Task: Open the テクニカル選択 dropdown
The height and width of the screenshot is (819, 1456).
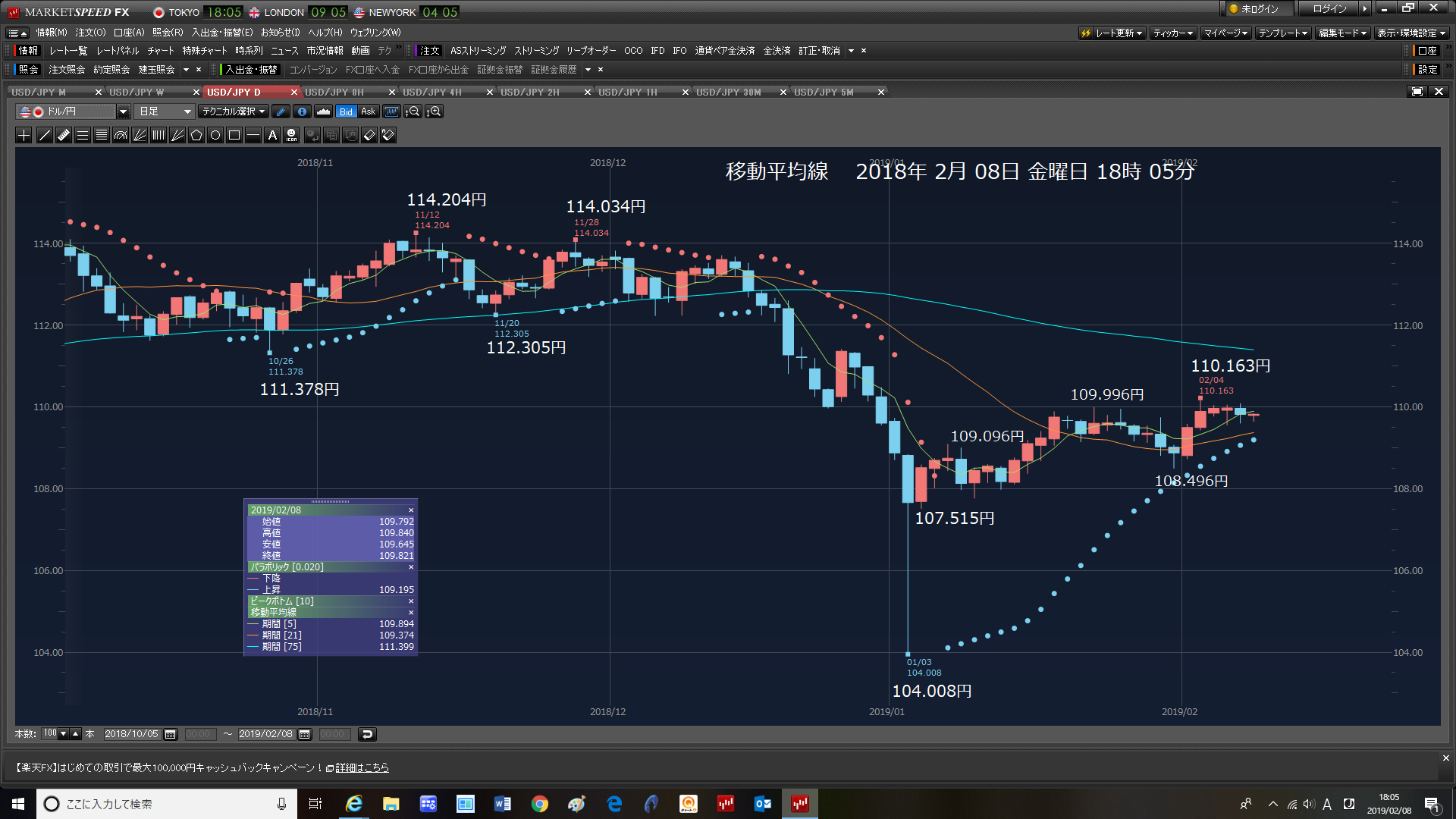Action: point(234,111)
